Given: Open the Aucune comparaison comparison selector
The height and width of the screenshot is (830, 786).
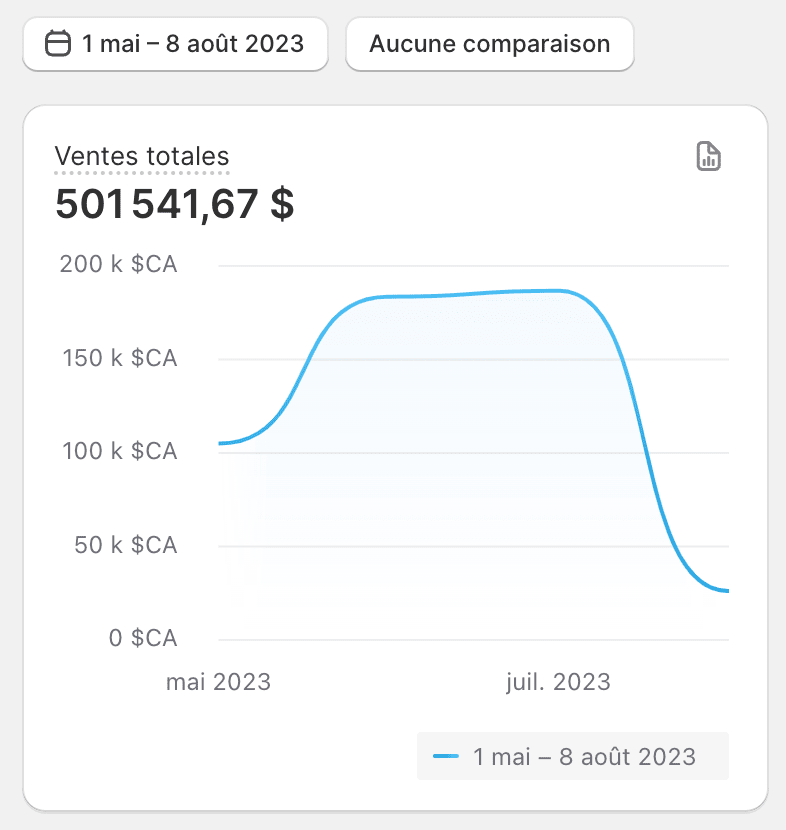Looking at the screenshot, I should (x=489, y=44).
